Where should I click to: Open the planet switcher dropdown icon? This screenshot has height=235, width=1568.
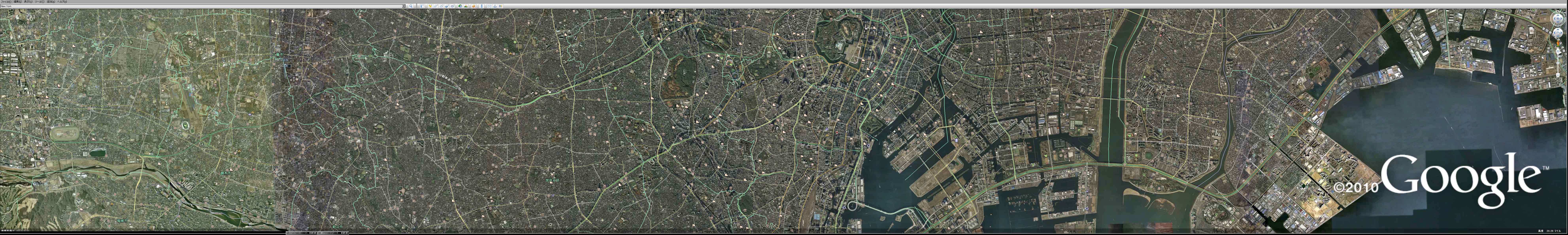[474, 6]
